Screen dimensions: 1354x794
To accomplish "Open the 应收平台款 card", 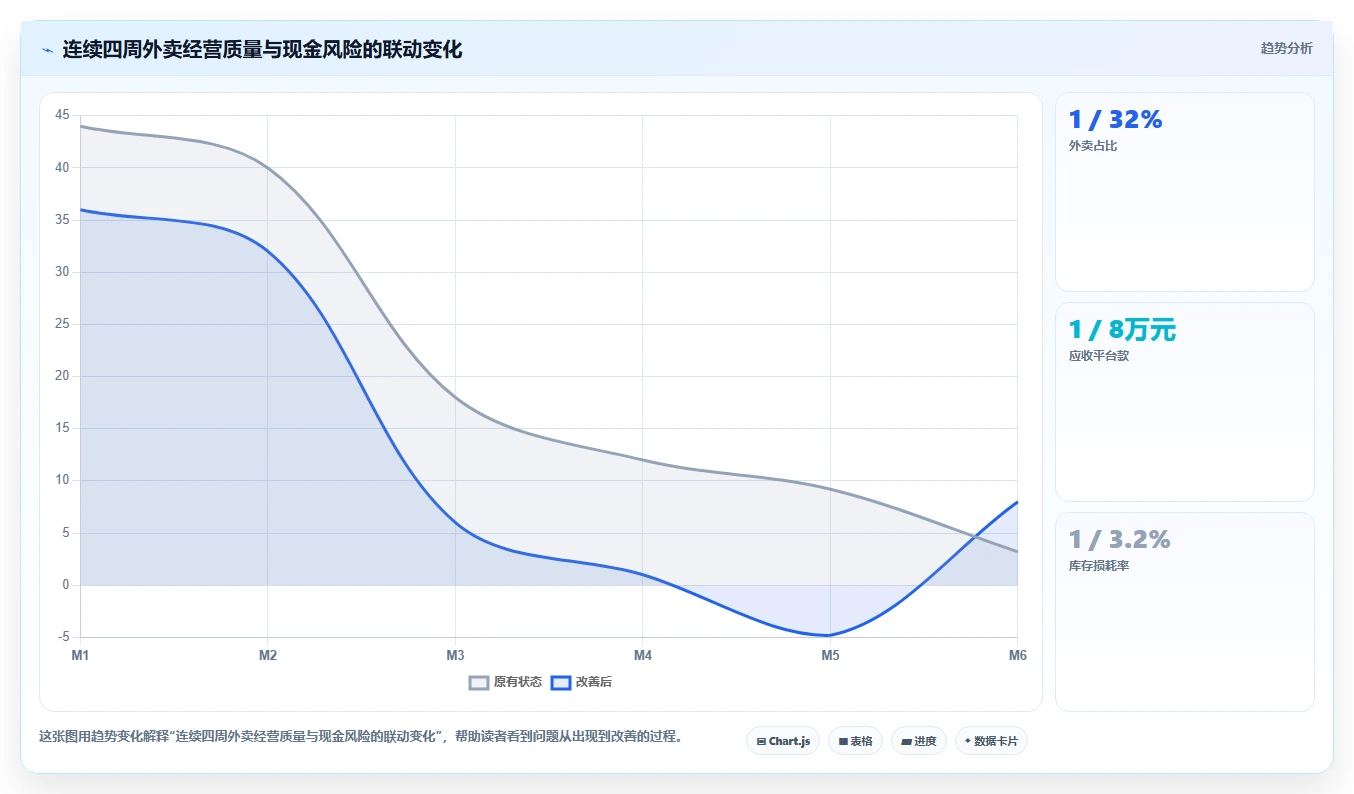I will [x=1185, y=402].
